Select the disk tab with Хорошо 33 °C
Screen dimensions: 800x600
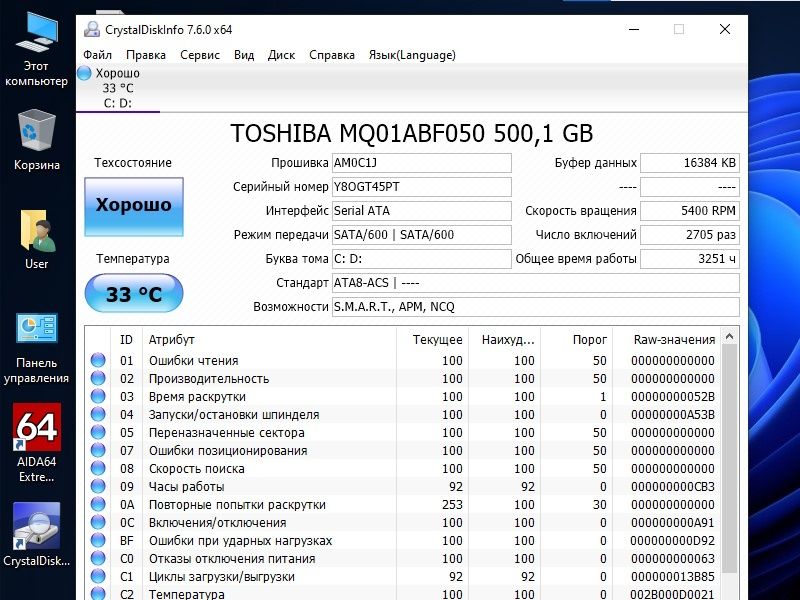[118, 88]
